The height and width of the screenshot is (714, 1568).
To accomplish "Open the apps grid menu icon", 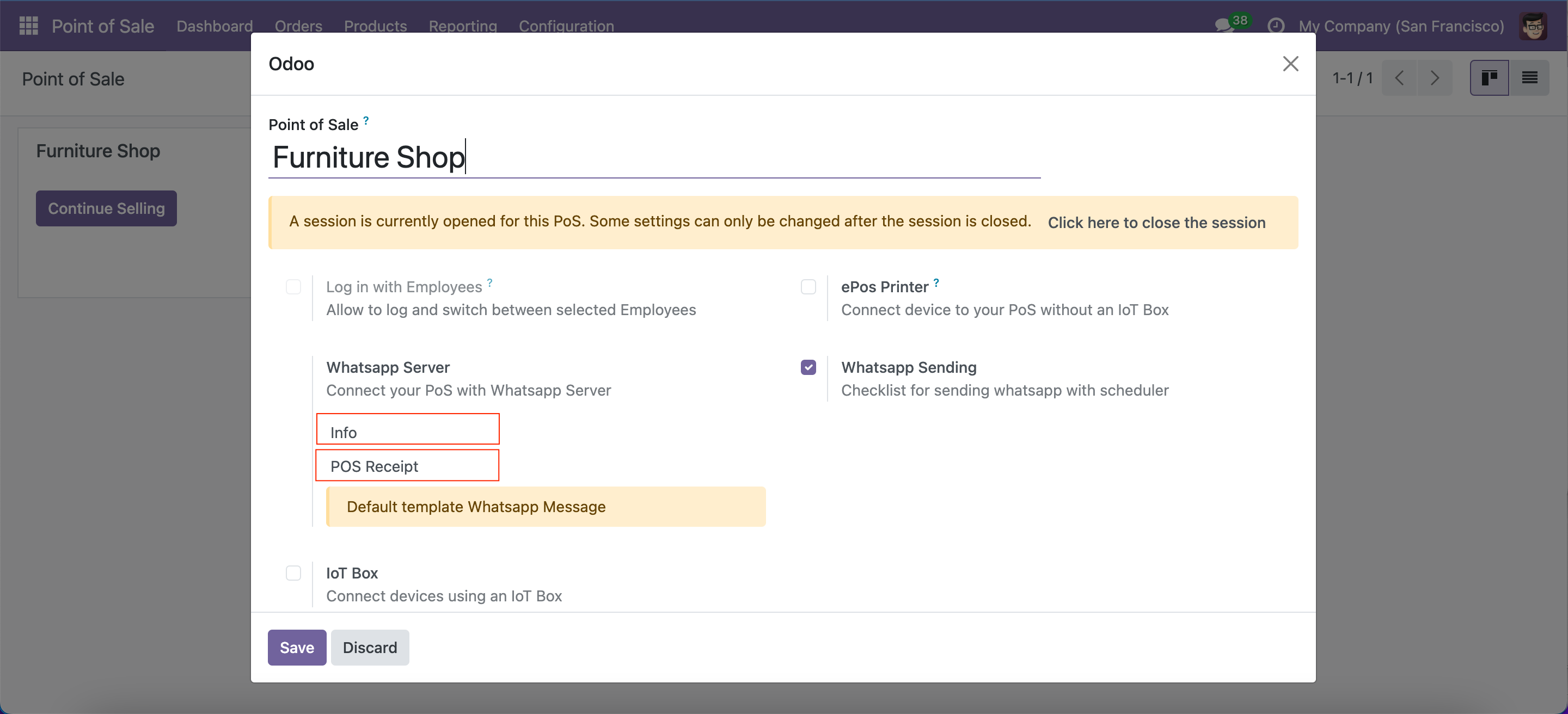I will tap(29, 26).
